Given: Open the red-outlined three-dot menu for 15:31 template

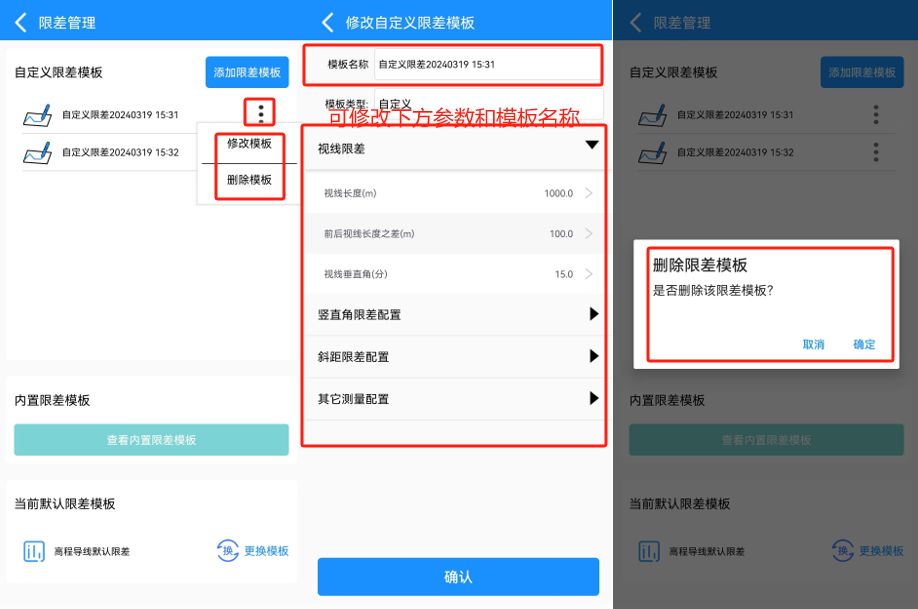Looking at the screenshot, I should 261,113.
